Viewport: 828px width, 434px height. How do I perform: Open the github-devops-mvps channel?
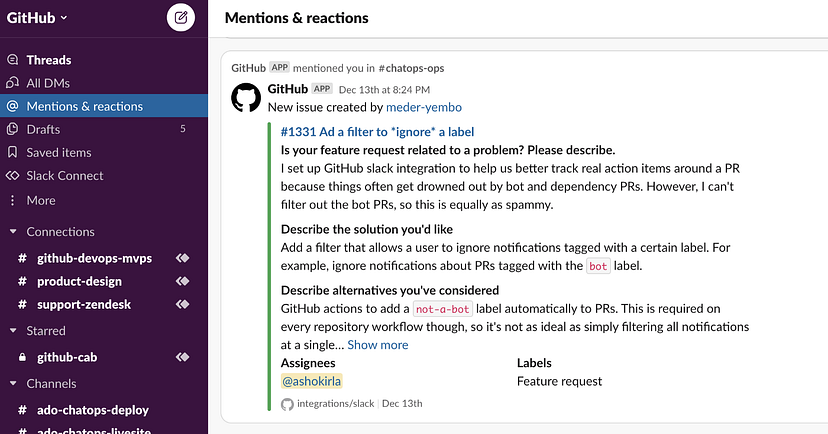tap(94, 258)
